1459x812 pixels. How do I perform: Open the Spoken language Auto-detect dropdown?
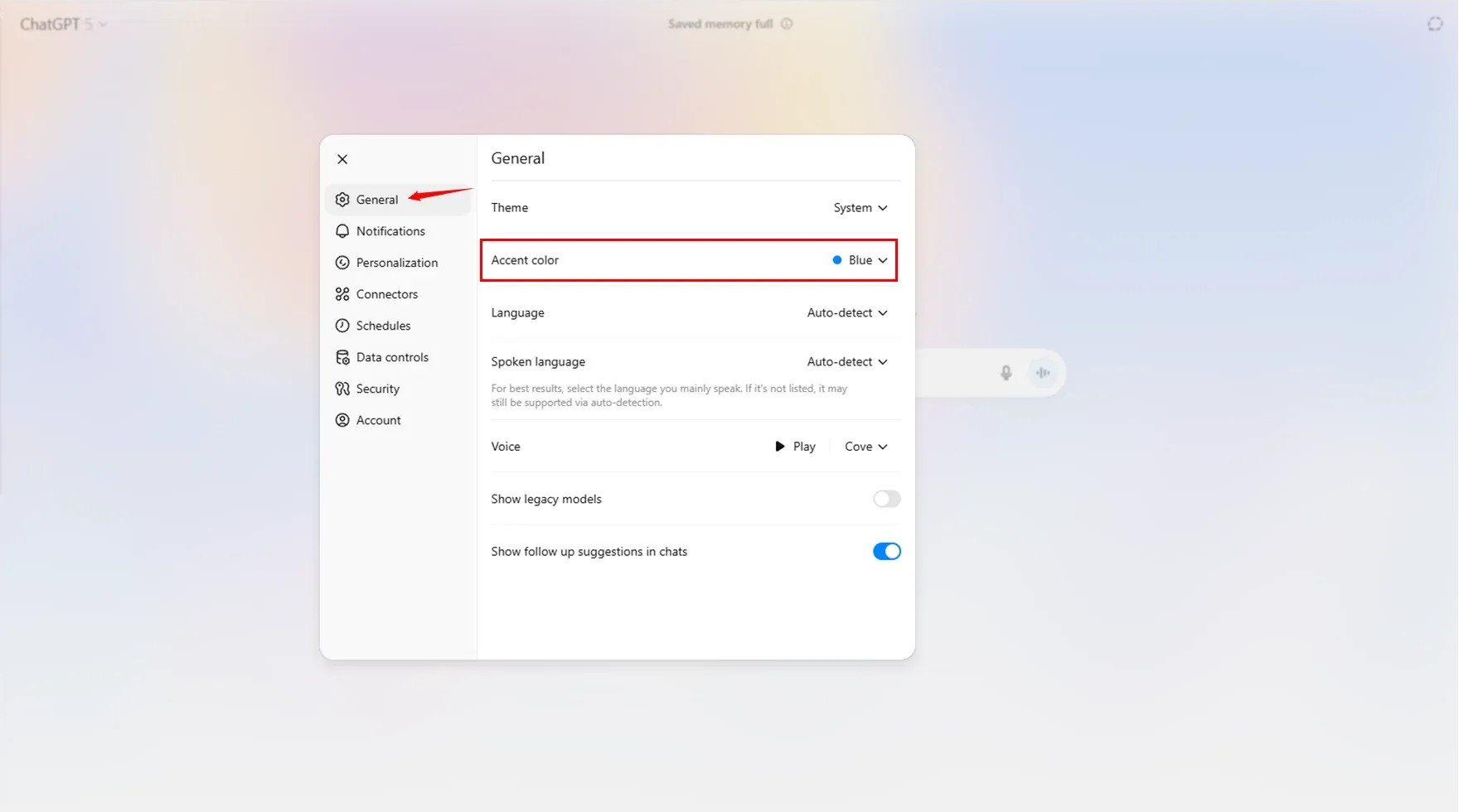coord(847,362)
